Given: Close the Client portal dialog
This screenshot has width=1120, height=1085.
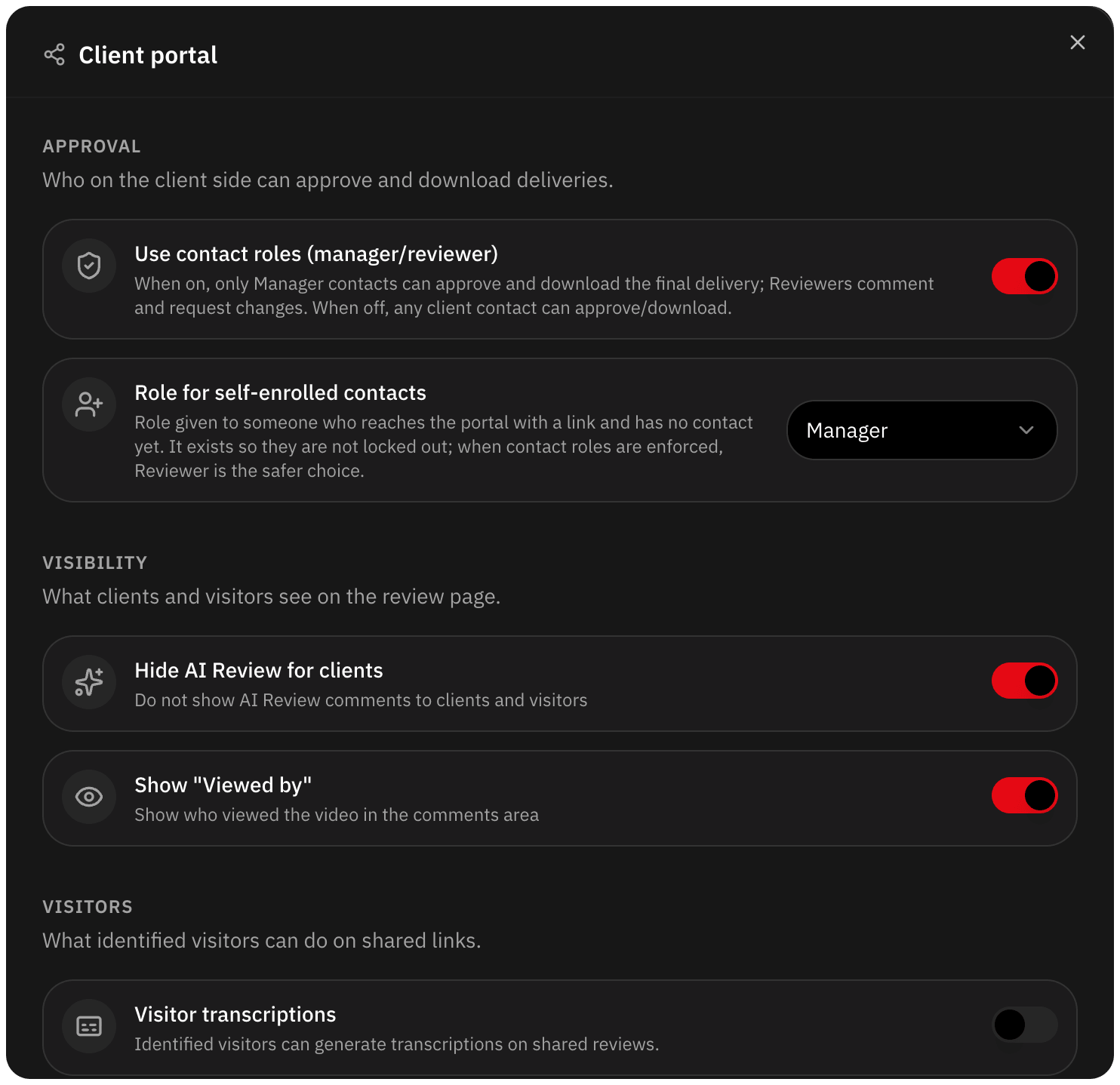Looking at the screenshot, I should [1077, 42].
